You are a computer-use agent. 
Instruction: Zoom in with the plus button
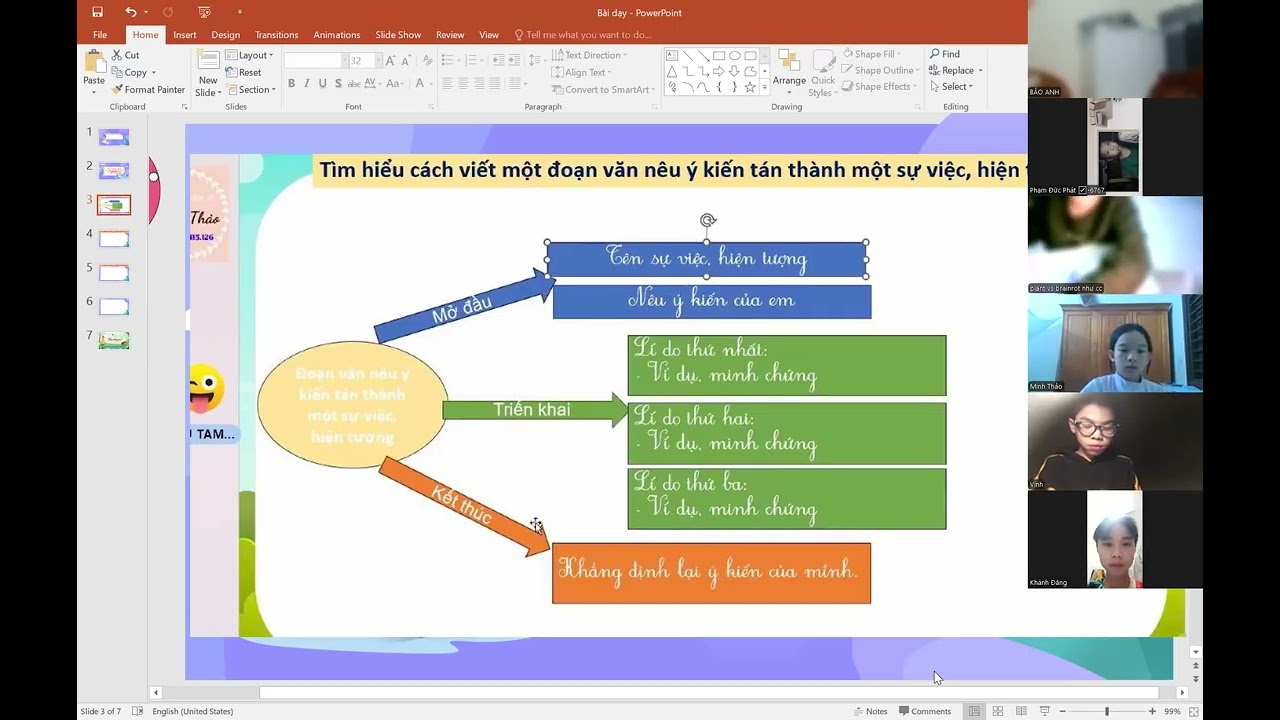[1152, 711]
